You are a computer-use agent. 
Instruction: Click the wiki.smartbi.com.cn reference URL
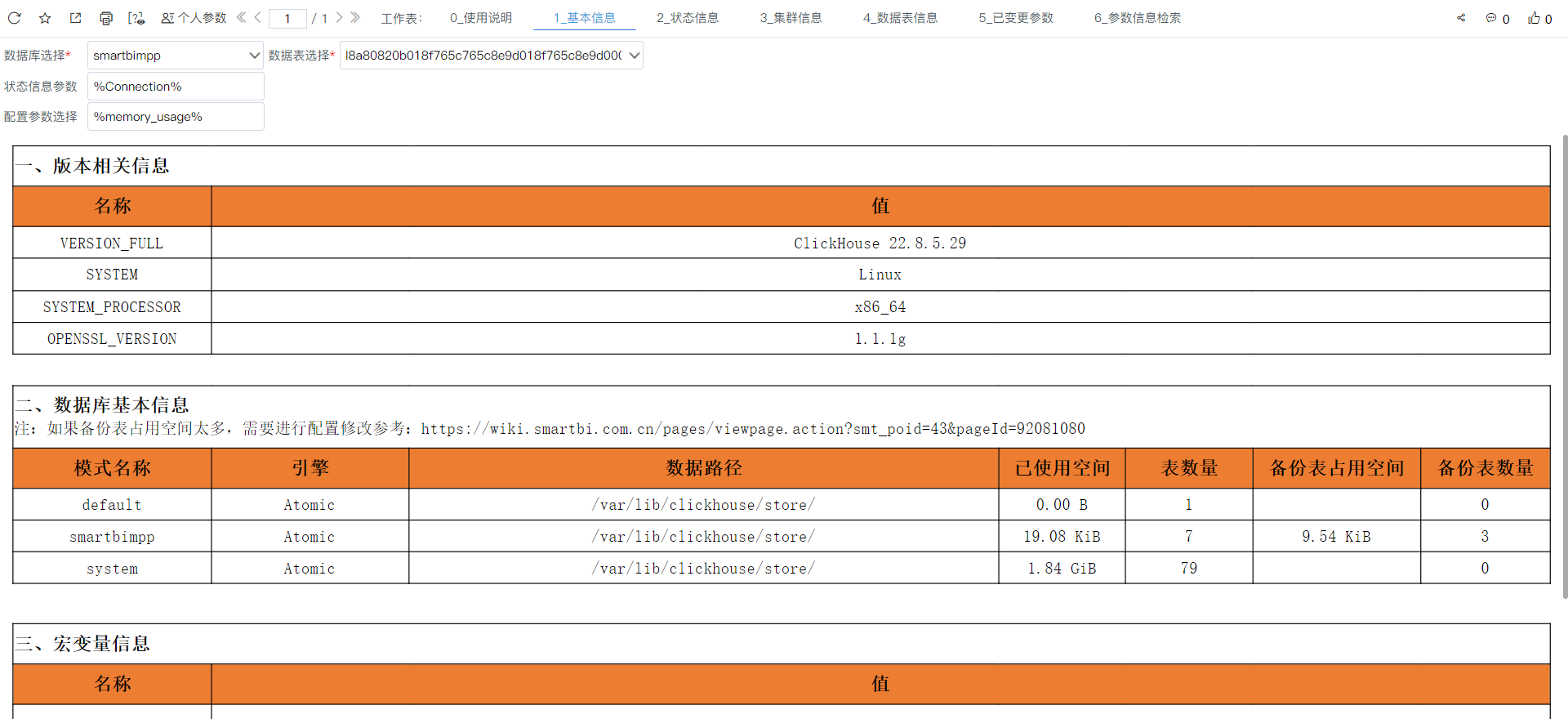pos(753,429)
